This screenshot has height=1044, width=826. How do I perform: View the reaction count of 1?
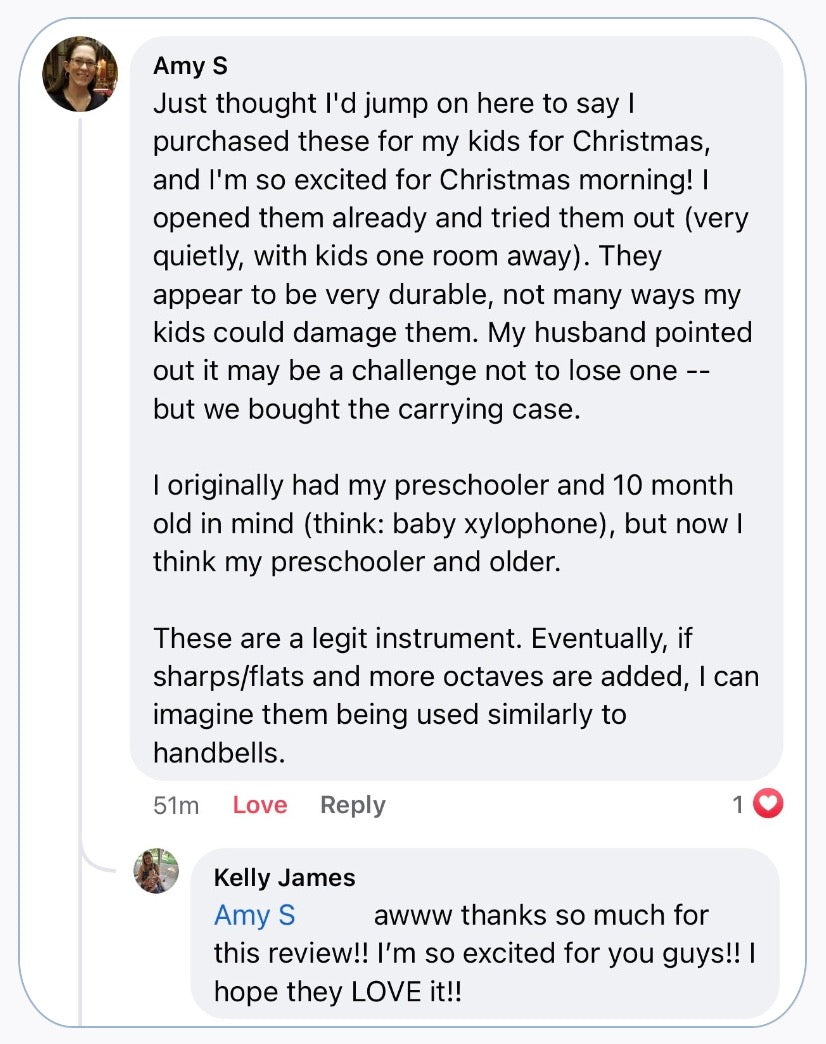tap(738, 804)
